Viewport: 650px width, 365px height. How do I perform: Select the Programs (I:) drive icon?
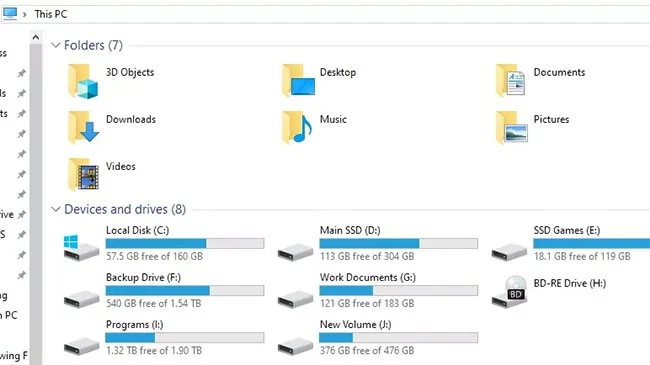click(81, 347)
